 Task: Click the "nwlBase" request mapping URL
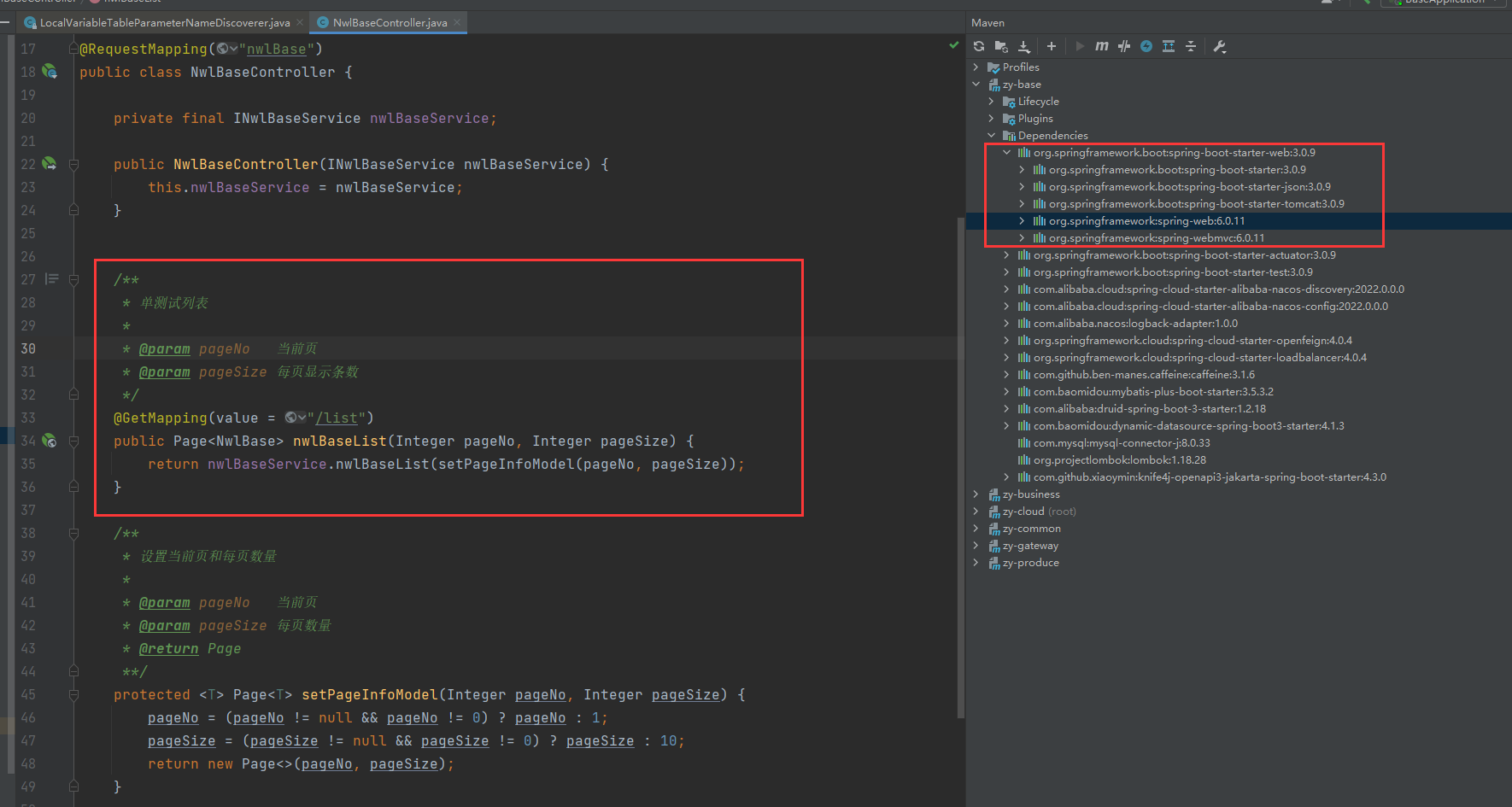click(276, 49)
